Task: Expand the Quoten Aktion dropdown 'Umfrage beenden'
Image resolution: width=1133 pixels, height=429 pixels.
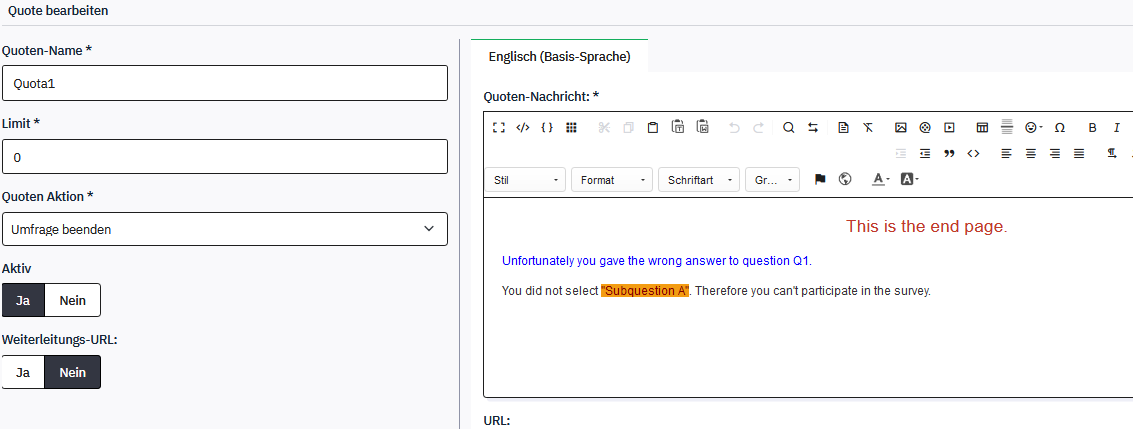Action: [225, 229]
